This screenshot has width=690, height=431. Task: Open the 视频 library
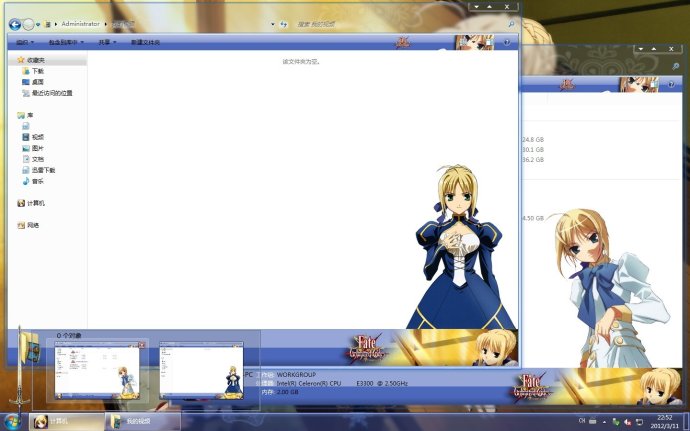(x=33, y=137)
